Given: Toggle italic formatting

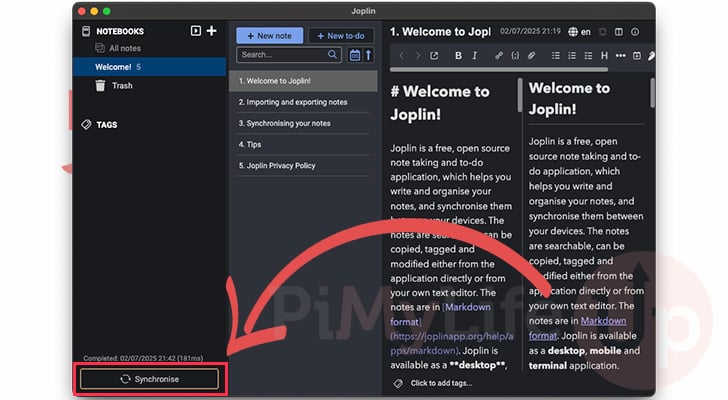Looking at the screenshot, I should coord(474,56).
